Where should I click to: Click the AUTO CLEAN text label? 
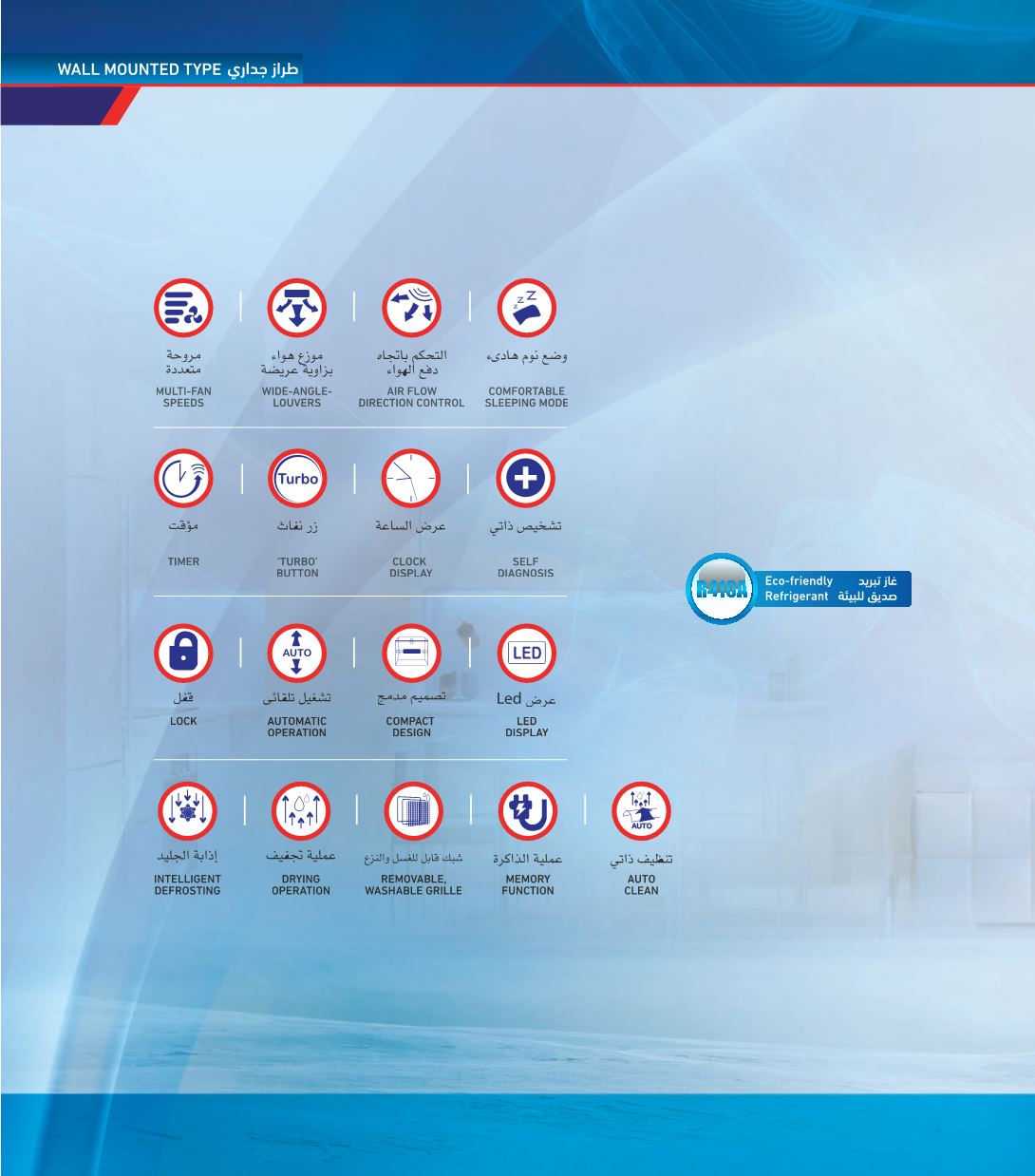coord(641,885)
